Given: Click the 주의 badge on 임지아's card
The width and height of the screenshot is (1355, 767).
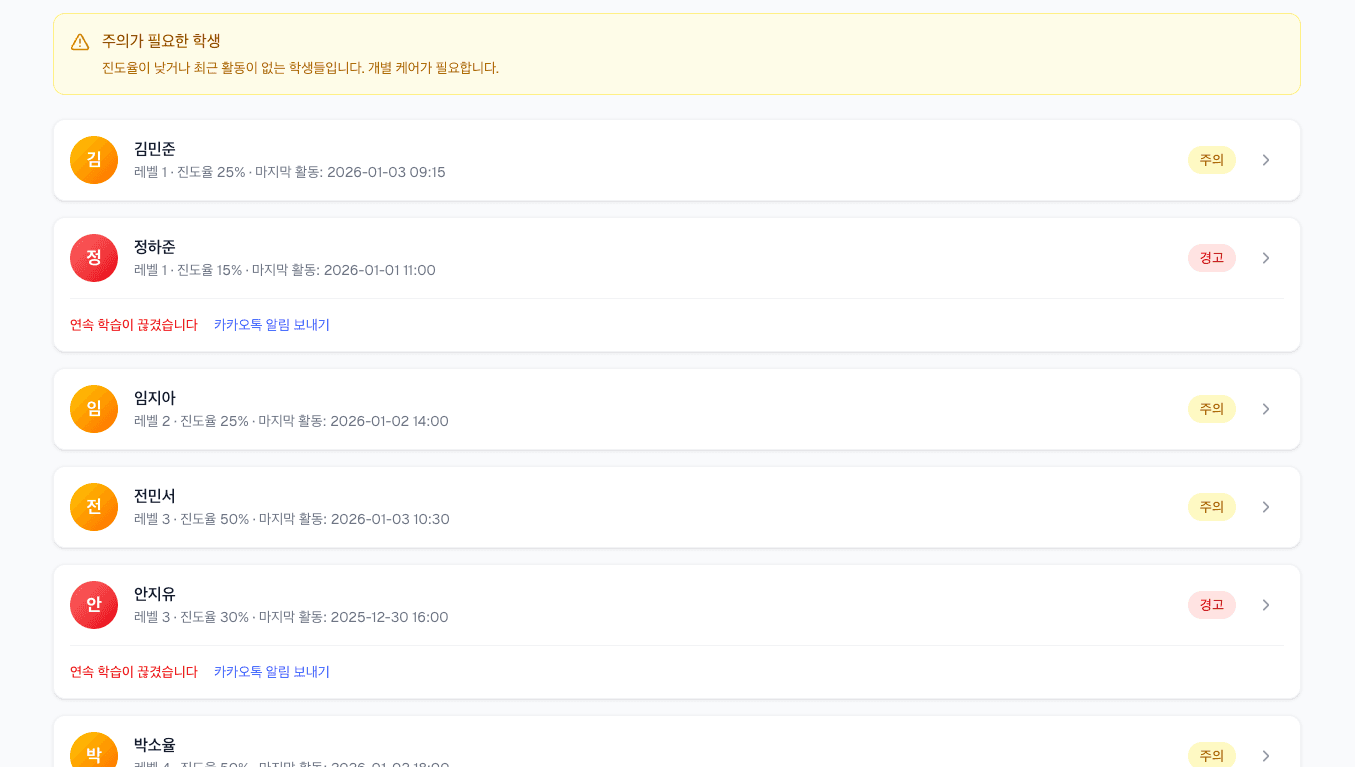Looking at the screenshot, I should 1211,408.
